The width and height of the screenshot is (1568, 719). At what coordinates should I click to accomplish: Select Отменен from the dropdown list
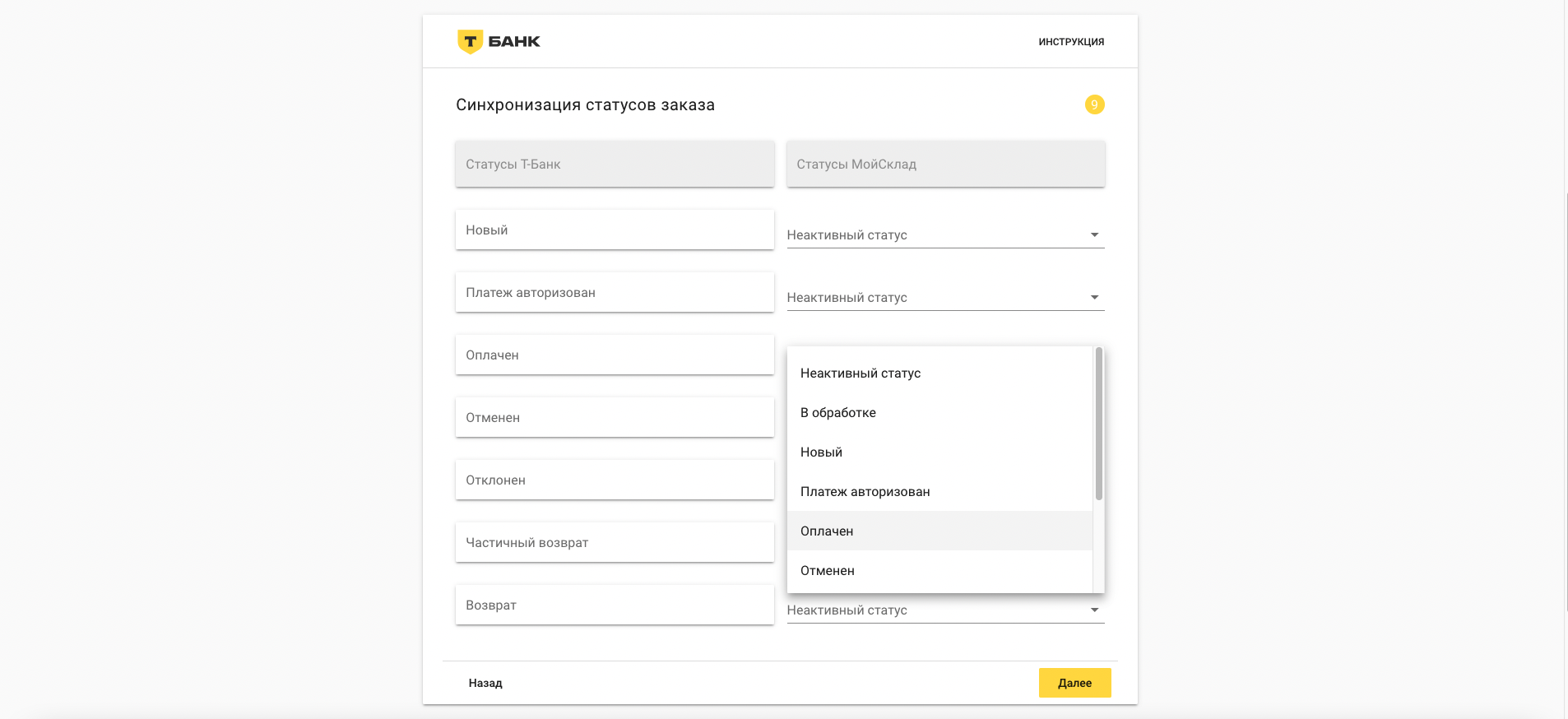coord(828,571)
